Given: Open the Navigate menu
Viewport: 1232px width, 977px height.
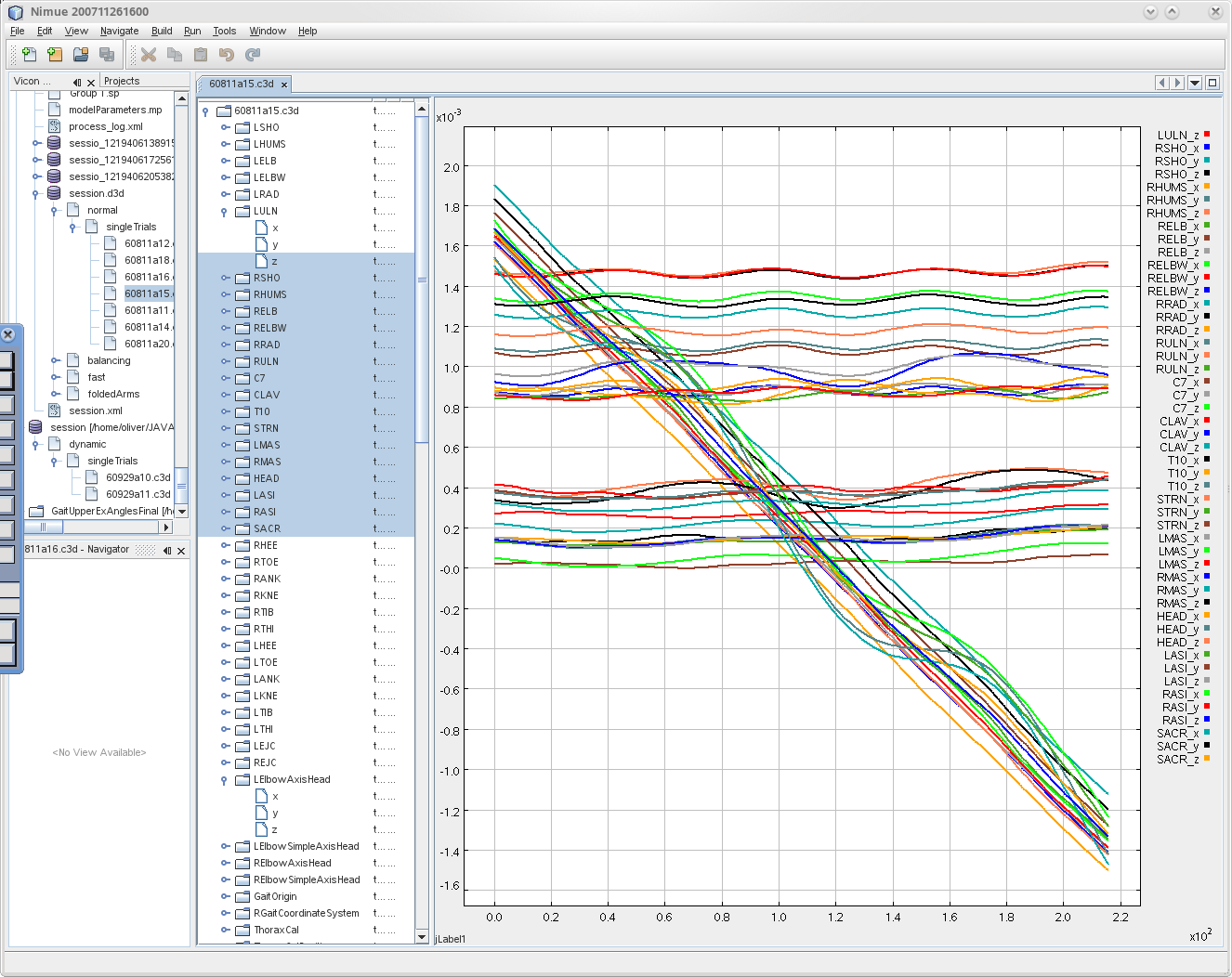Looking at the screenshot, I should [x=119, y=31].
